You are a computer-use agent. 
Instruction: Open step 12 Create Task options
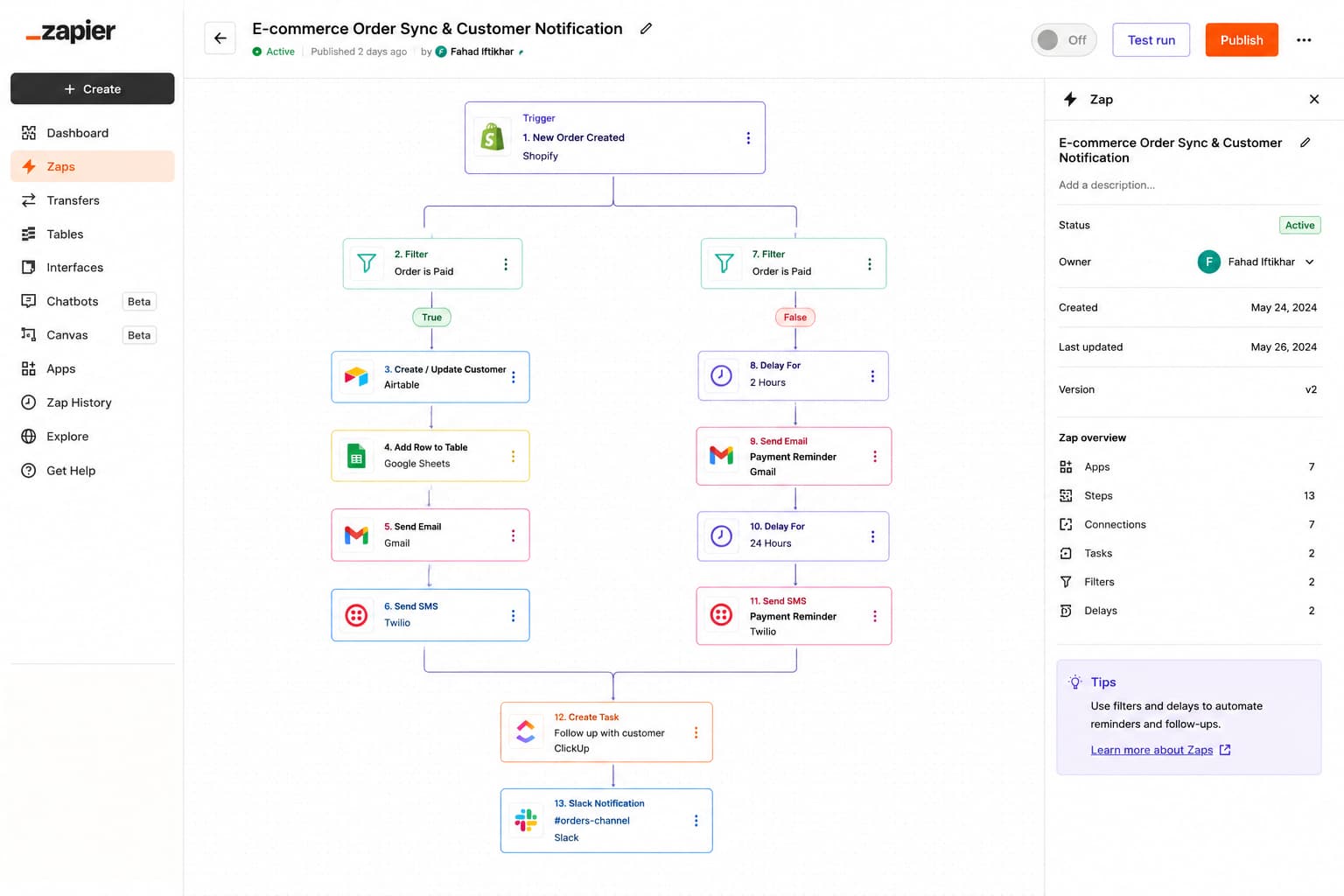point(696,732)
